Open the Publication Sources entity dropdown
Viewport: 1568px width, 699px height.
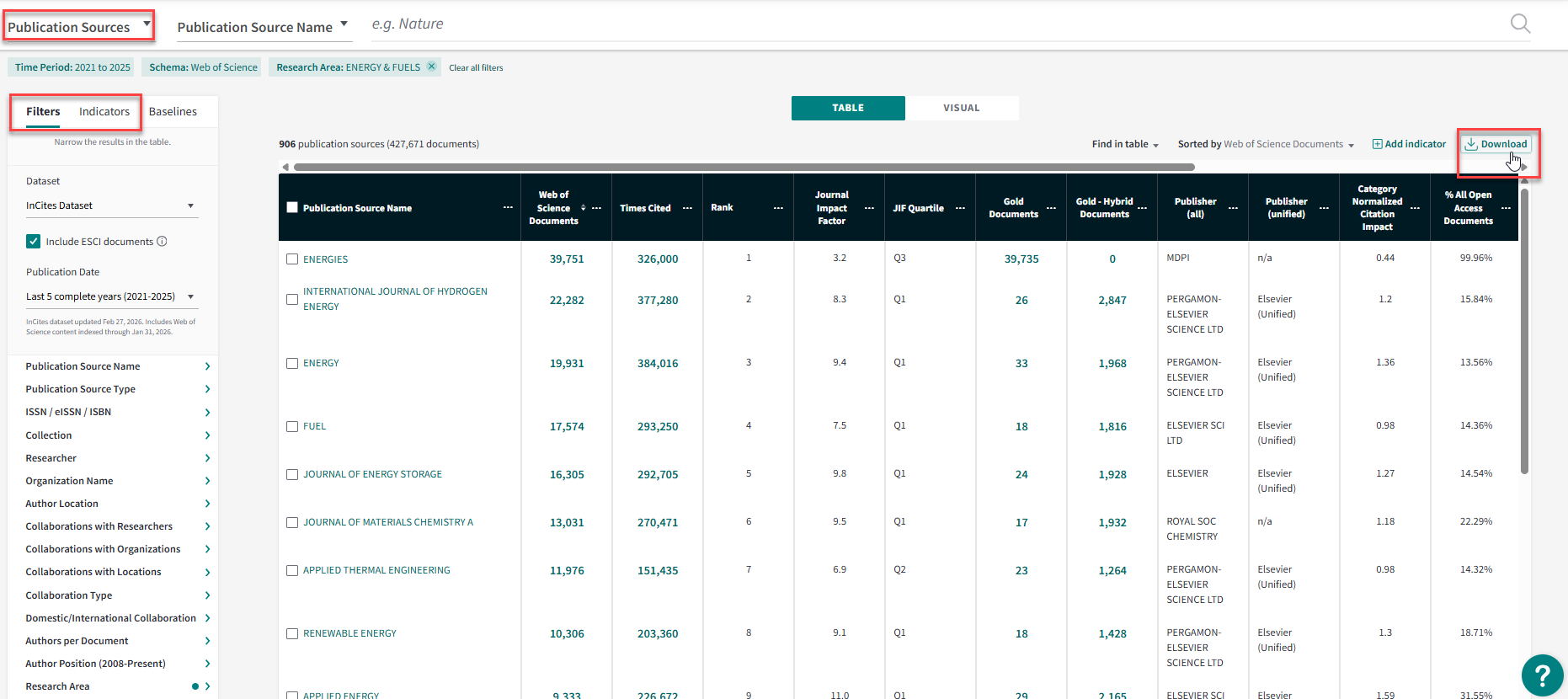pyautogui.click(x=79, y=26)
